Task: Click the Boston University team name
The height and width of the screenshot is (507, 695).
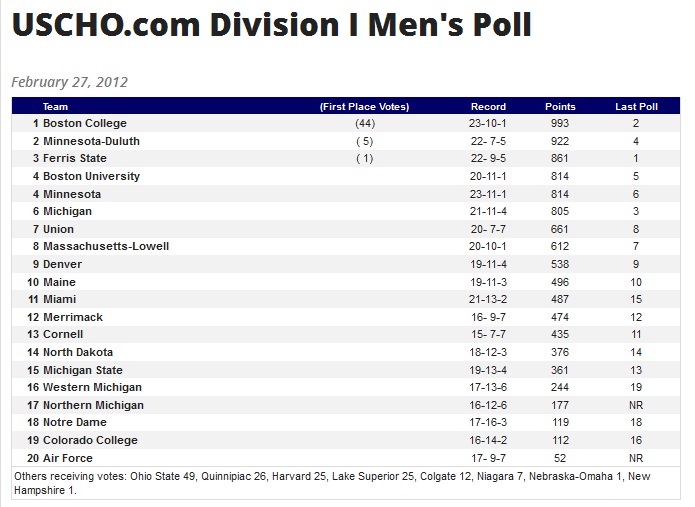Action: click(x=91, y=176)
